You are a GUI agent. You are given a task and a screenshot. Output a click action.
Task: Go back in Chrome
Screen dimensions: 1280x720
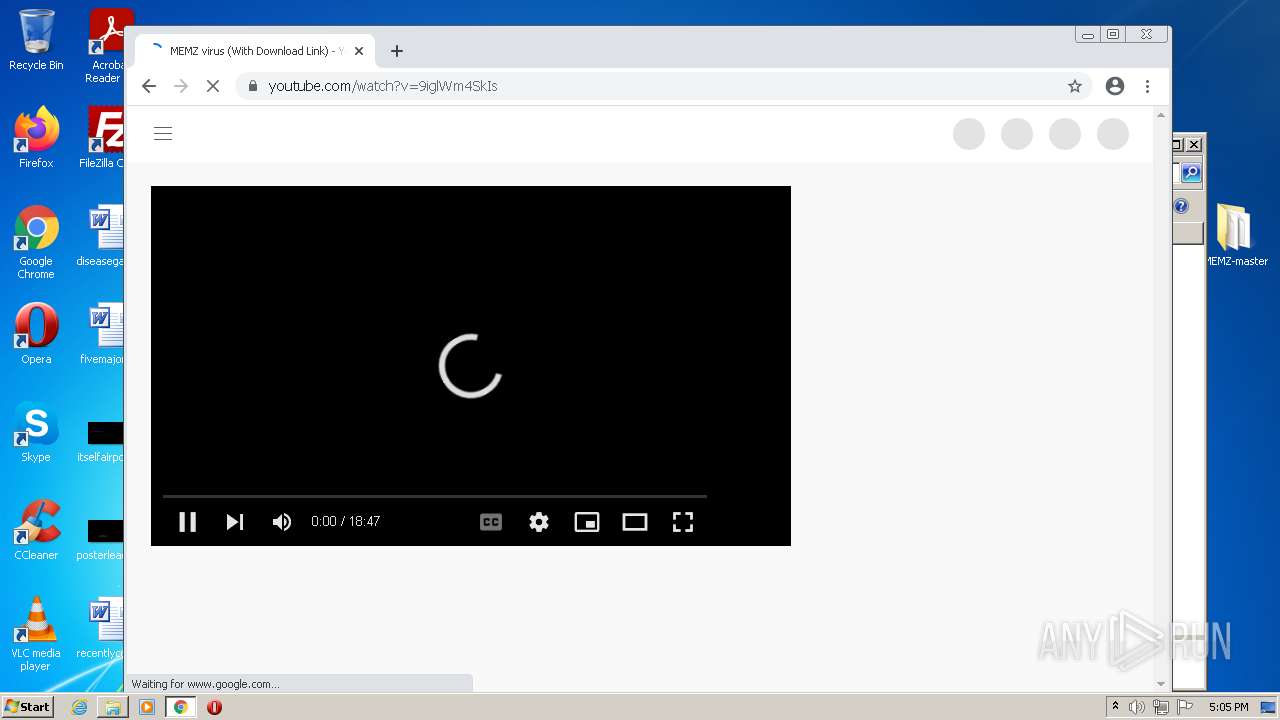coord(149,86)
